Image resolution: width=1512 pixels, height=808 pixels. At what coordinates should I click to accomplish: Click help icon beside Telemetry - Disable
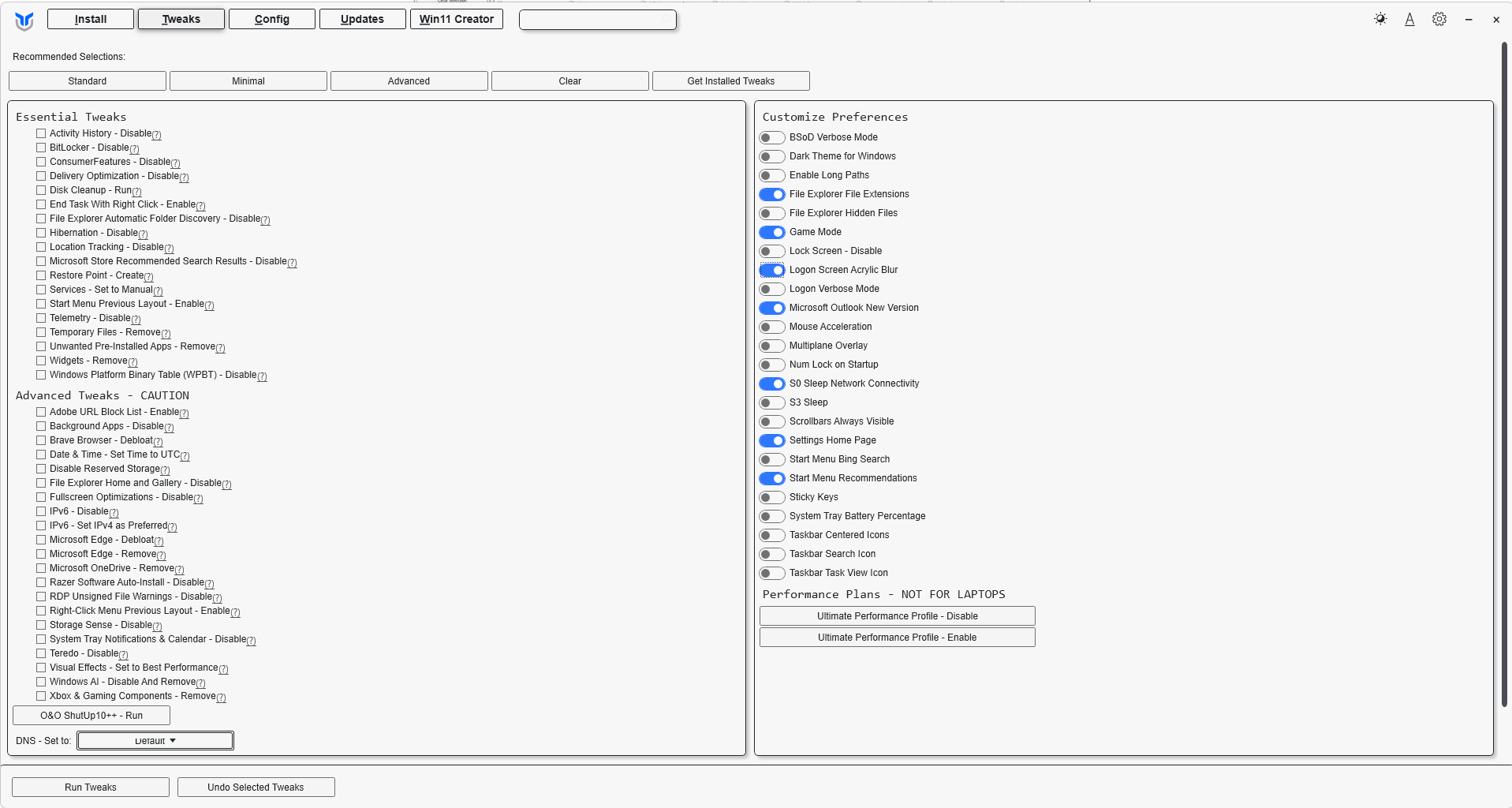pos(136,320)
